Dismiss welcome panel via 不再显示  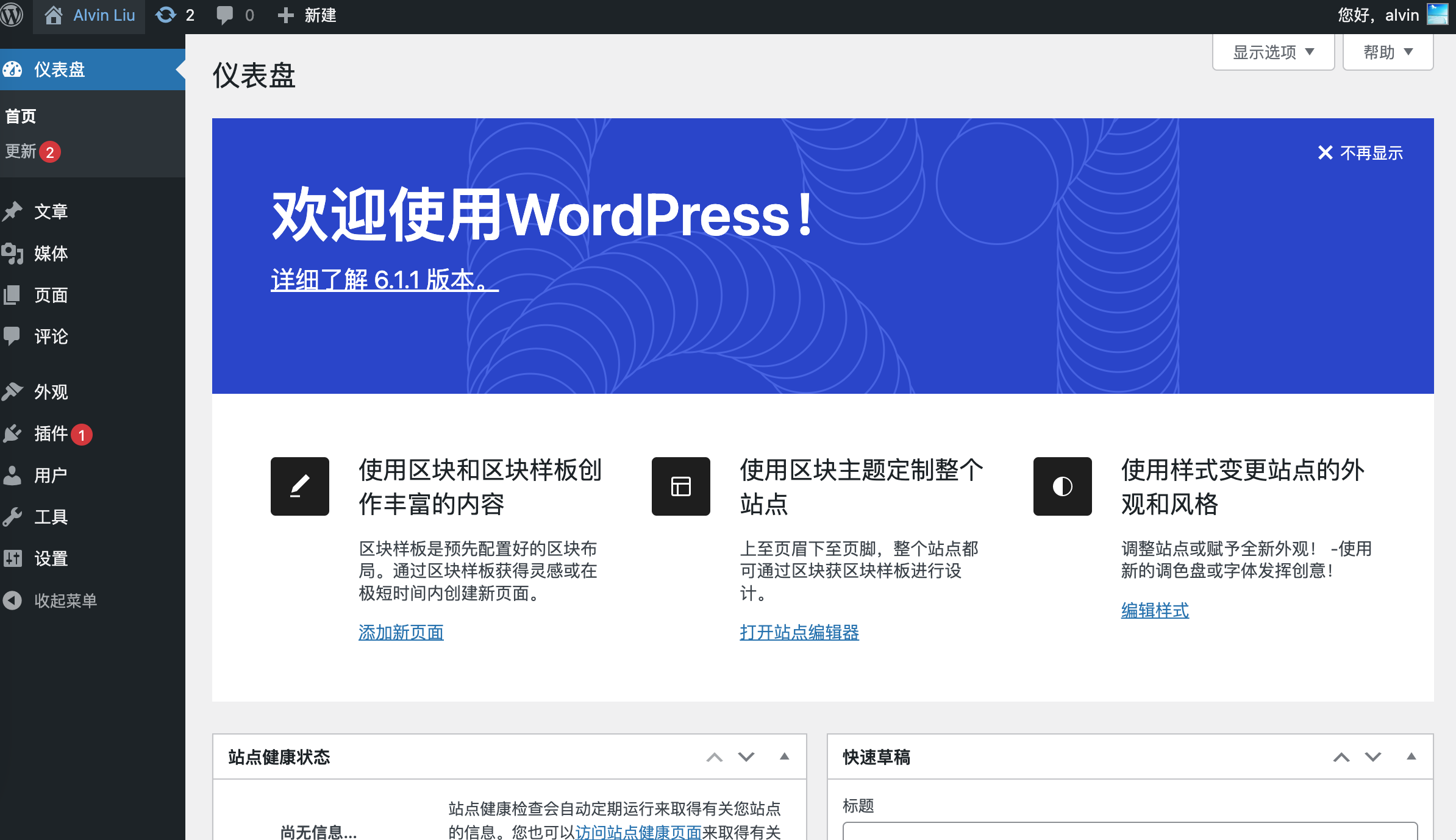pos(1360,152)
